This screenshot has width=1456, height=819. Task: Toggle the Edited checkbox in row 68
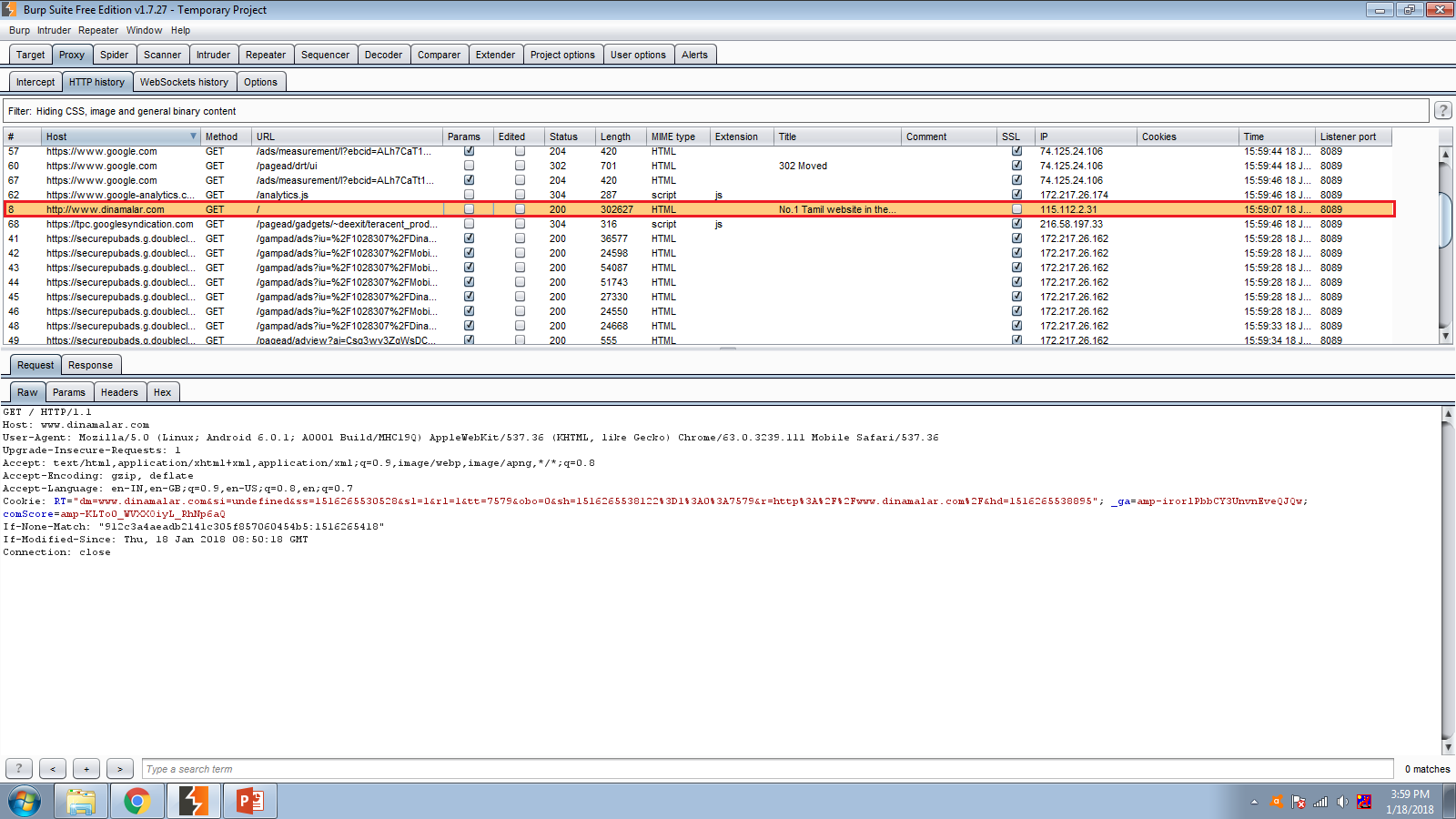520,224
